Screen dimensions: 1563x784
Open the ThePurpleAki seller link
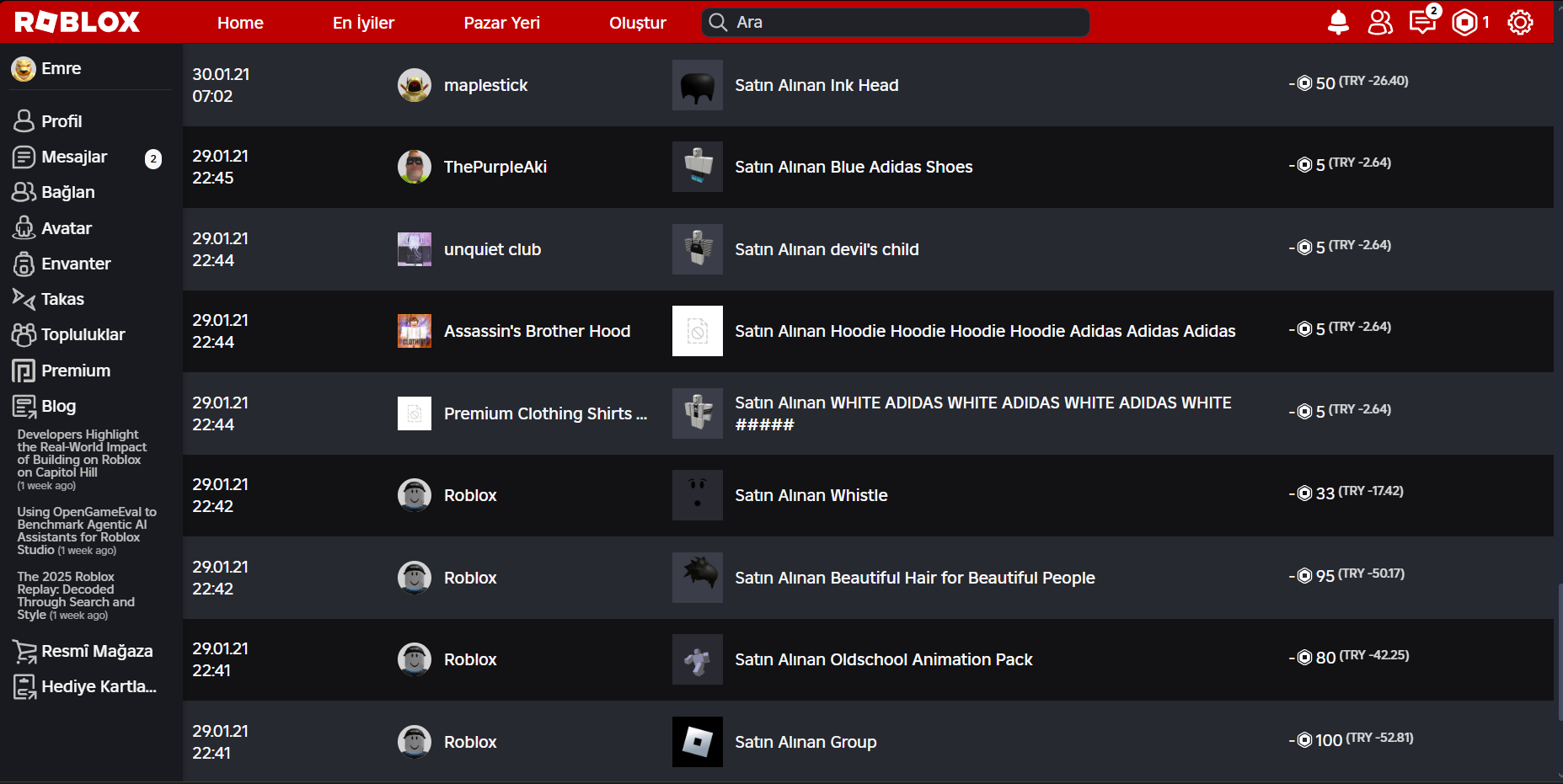pos(495,167)
